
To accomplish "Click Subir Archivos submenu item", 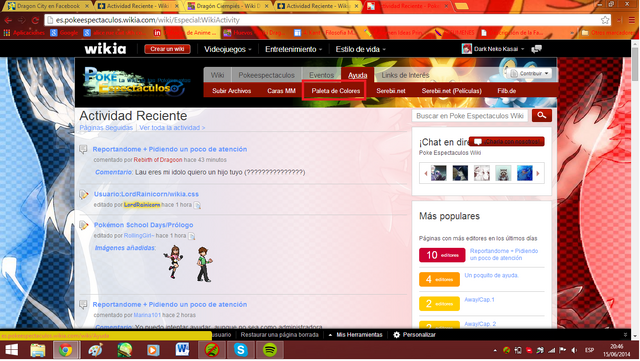I will pos(231,91).
